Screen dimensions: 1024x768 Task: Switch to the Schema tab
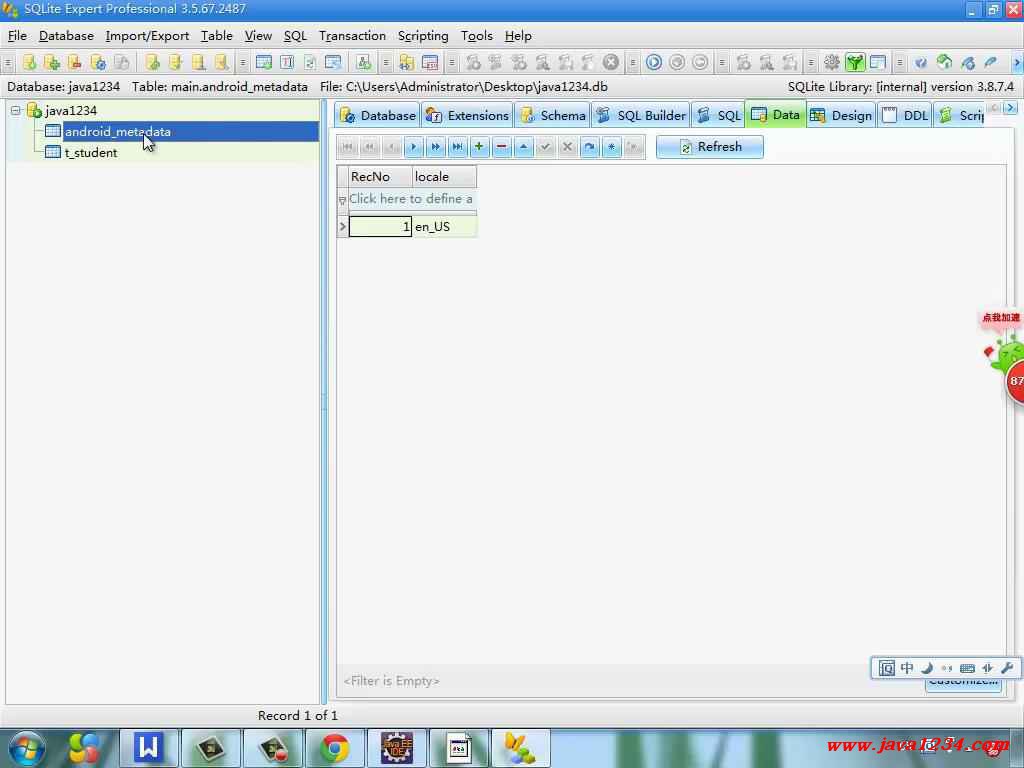click(x=552, y=116)
